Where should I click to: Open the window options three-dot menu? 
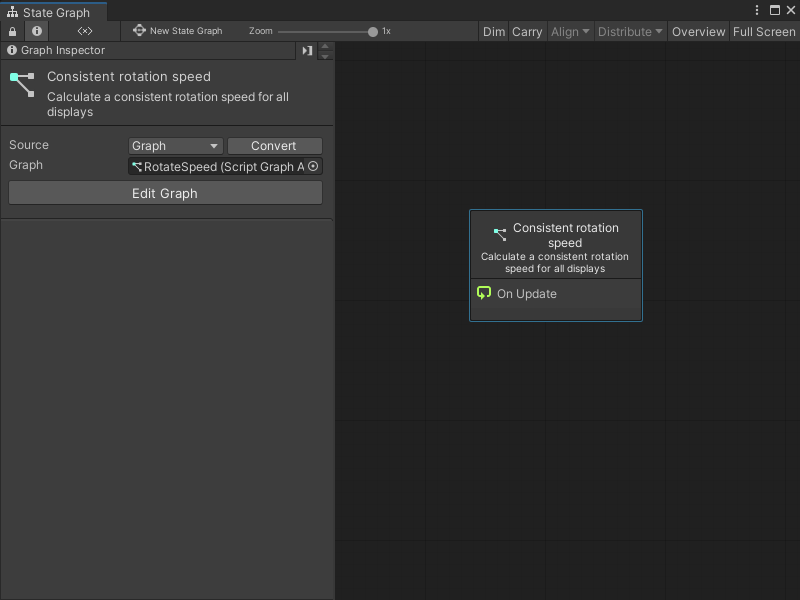point(757,9)
